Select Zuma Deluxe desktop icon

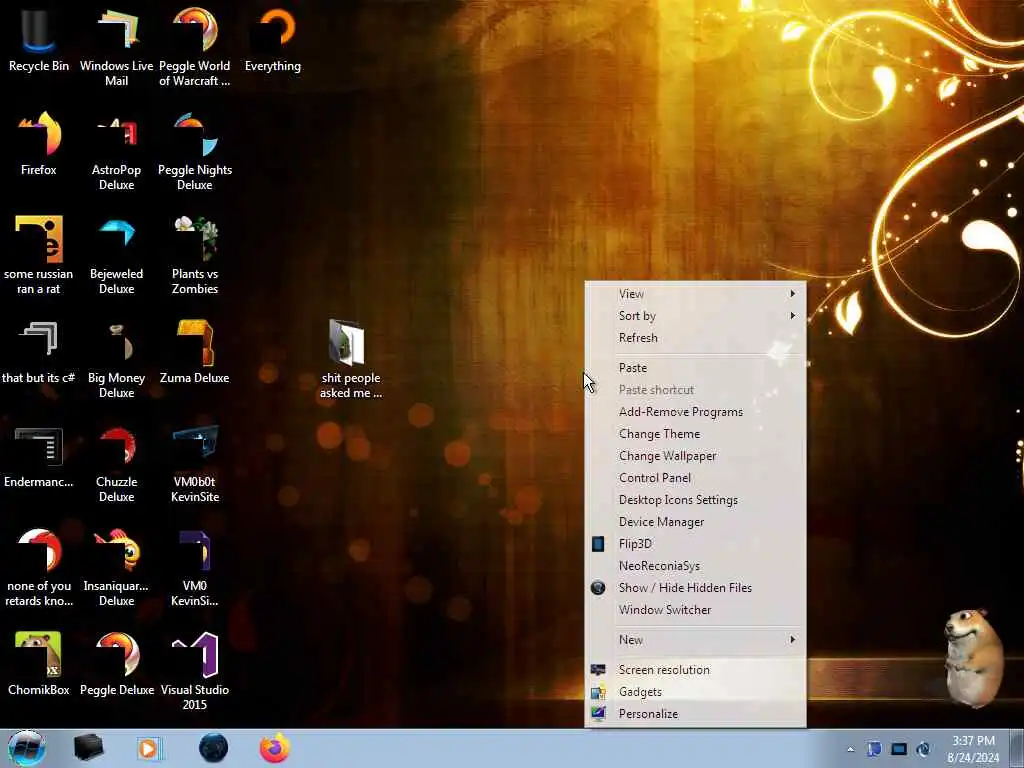point(195,352)
